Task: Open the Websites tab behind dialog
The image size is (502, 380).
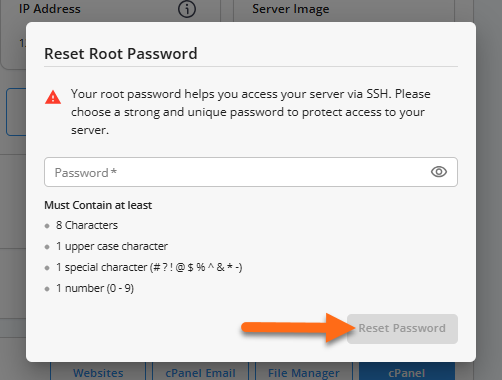Action: point(98,372)
